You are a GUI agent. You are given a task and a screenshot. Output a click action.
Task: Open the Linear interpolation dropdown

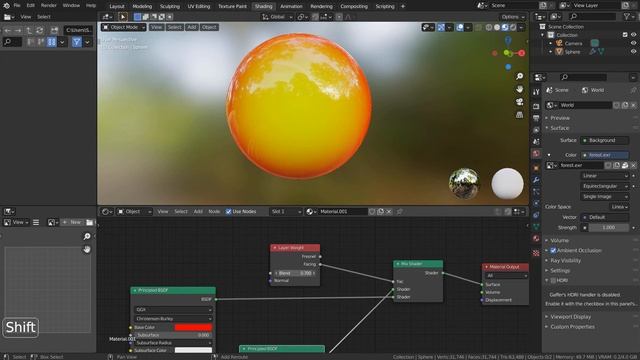(x=604, y=176)
